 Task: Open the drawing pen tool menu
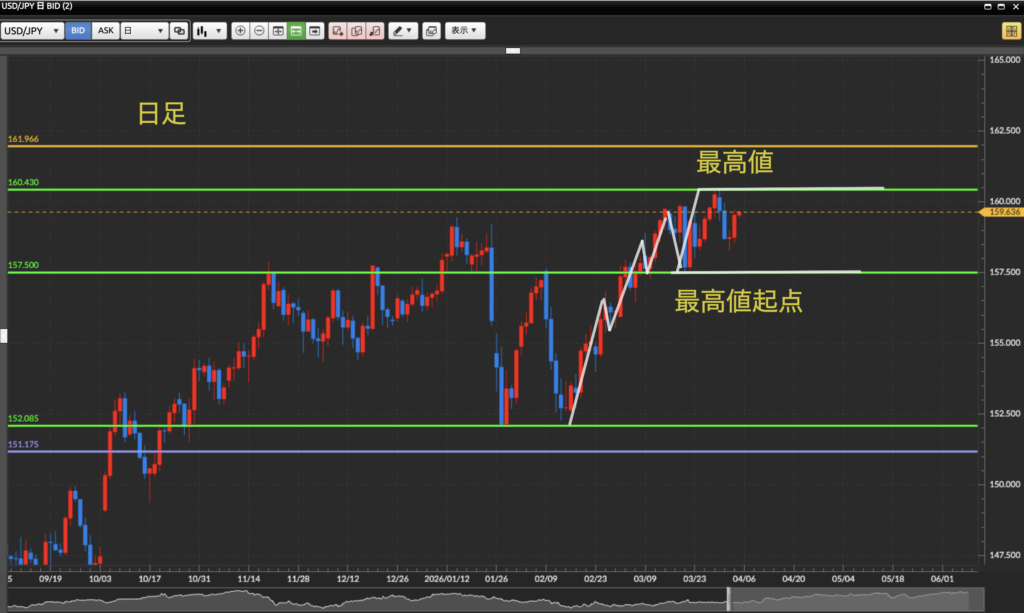click(x=403, y=31)
